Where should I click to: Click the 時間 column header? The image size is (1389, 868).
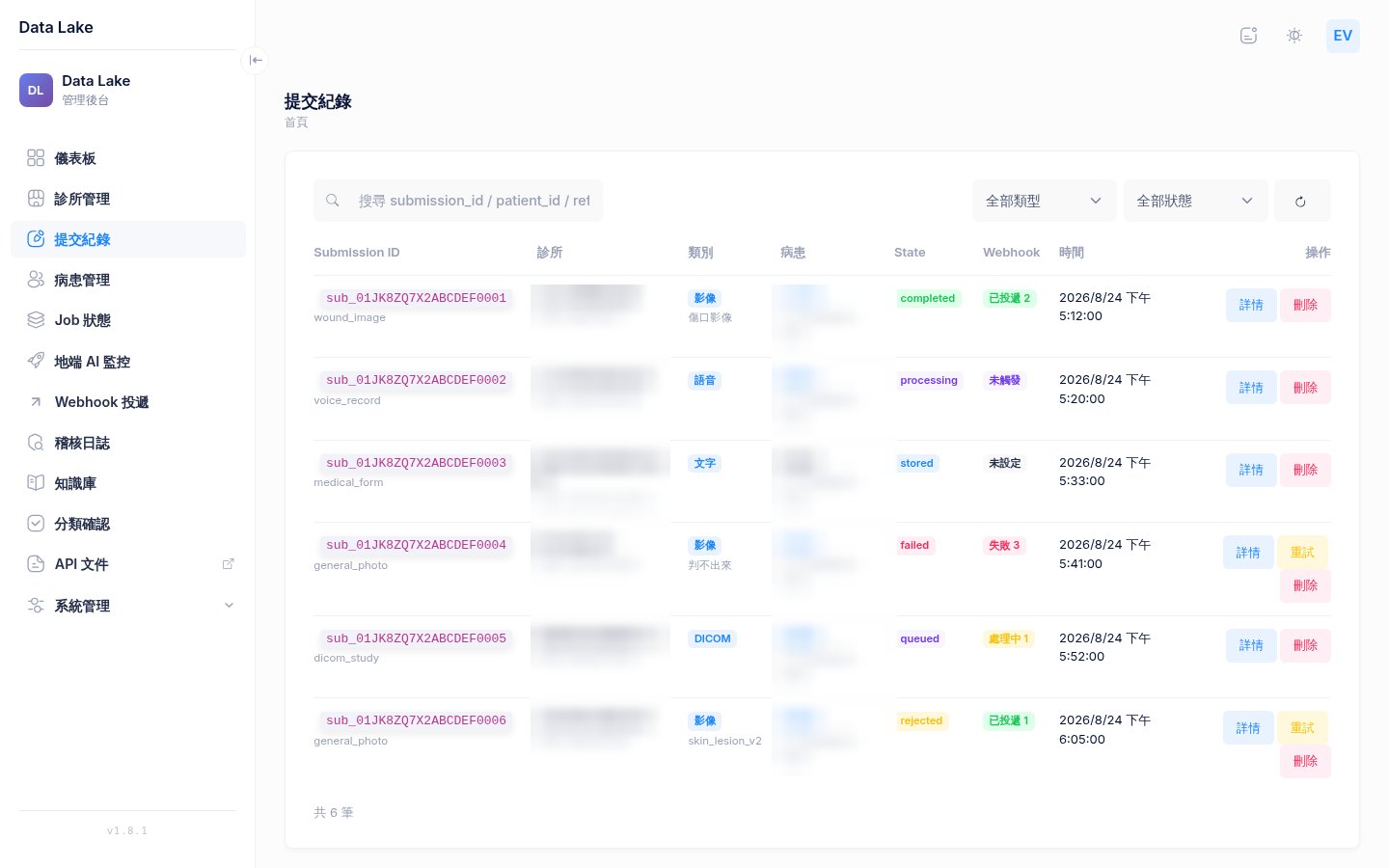click(1072, 253)
